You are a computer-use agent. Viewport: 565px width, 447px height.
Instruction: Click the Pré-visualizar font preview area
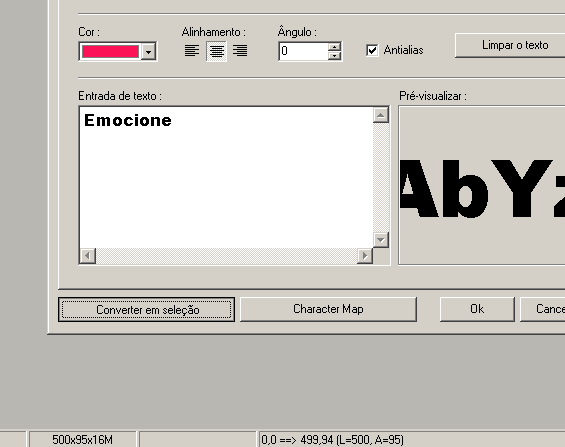point(482,185)
